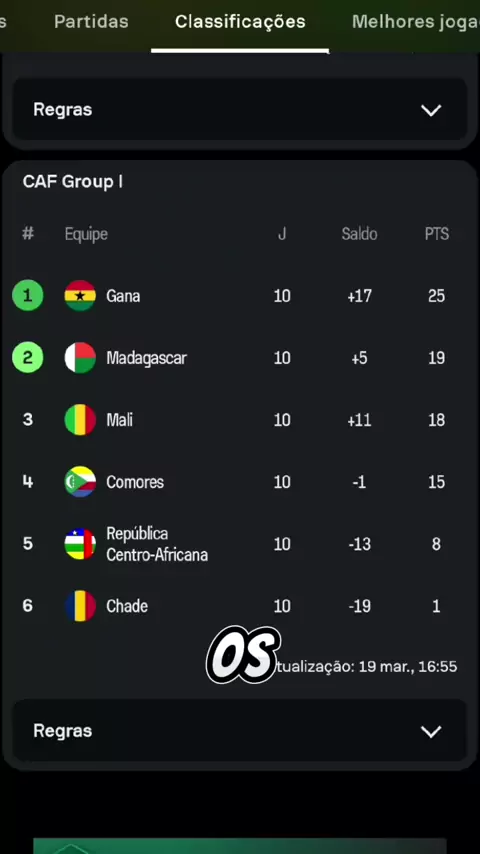
Task: Expand the top Regras section chevron
Action: point(431,111)
